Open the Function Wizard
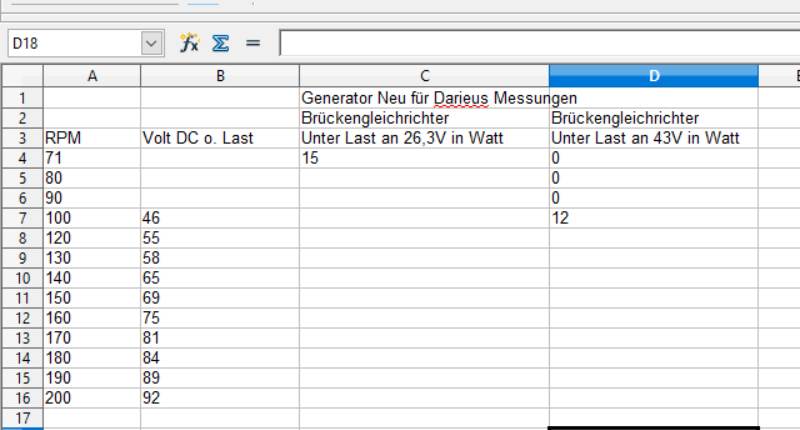This screenshot has width=800, height=430. click(189, 43)
